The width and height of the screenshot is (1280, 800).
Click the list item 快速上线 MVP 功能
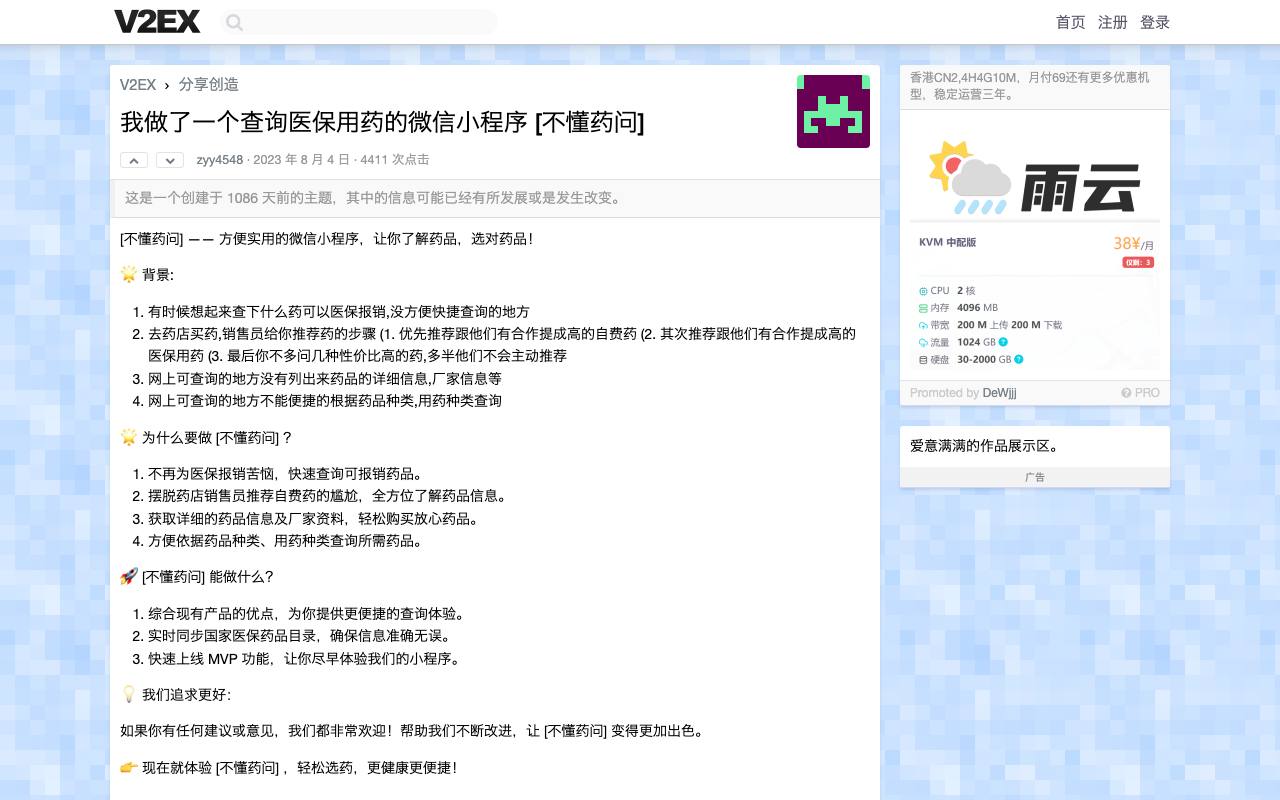tap(306, 659)
